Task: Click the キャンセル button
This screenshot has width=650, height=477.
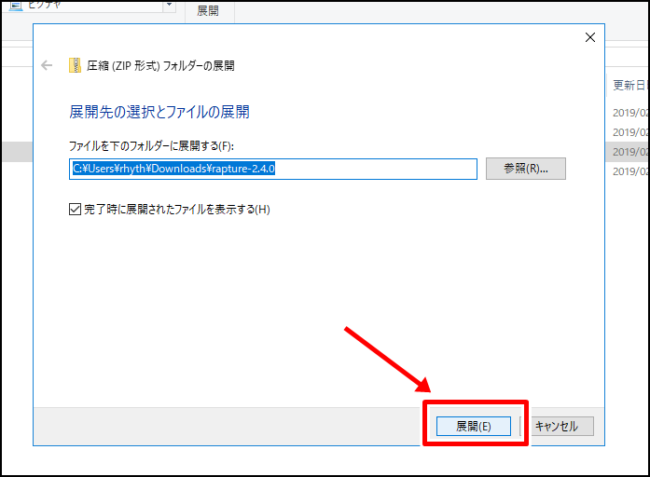Action: [557, 426]
